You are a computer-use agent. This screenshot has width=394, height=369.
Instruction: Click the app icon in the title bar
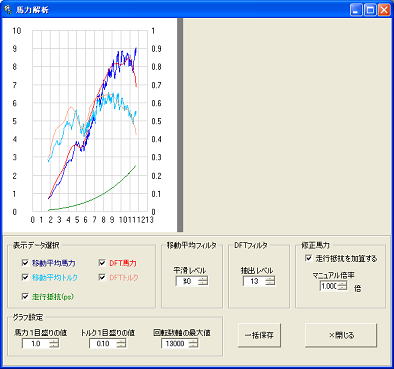[x=7, y=10]
